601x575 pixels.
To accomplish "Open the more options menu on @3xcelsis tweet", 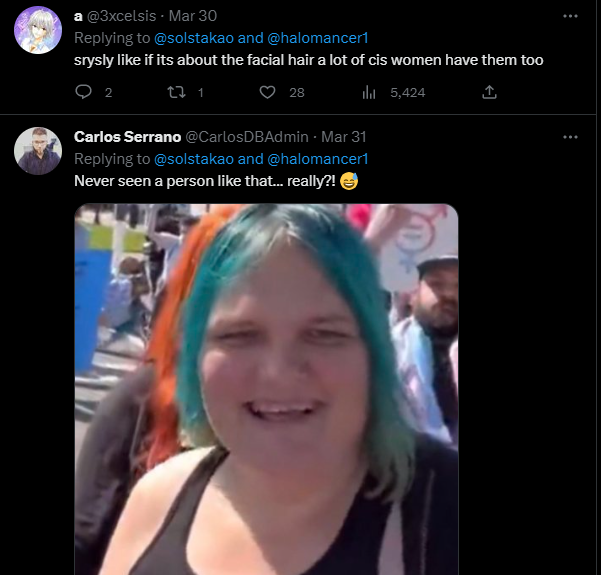I will pyautogui.click(x=570, y=16).
